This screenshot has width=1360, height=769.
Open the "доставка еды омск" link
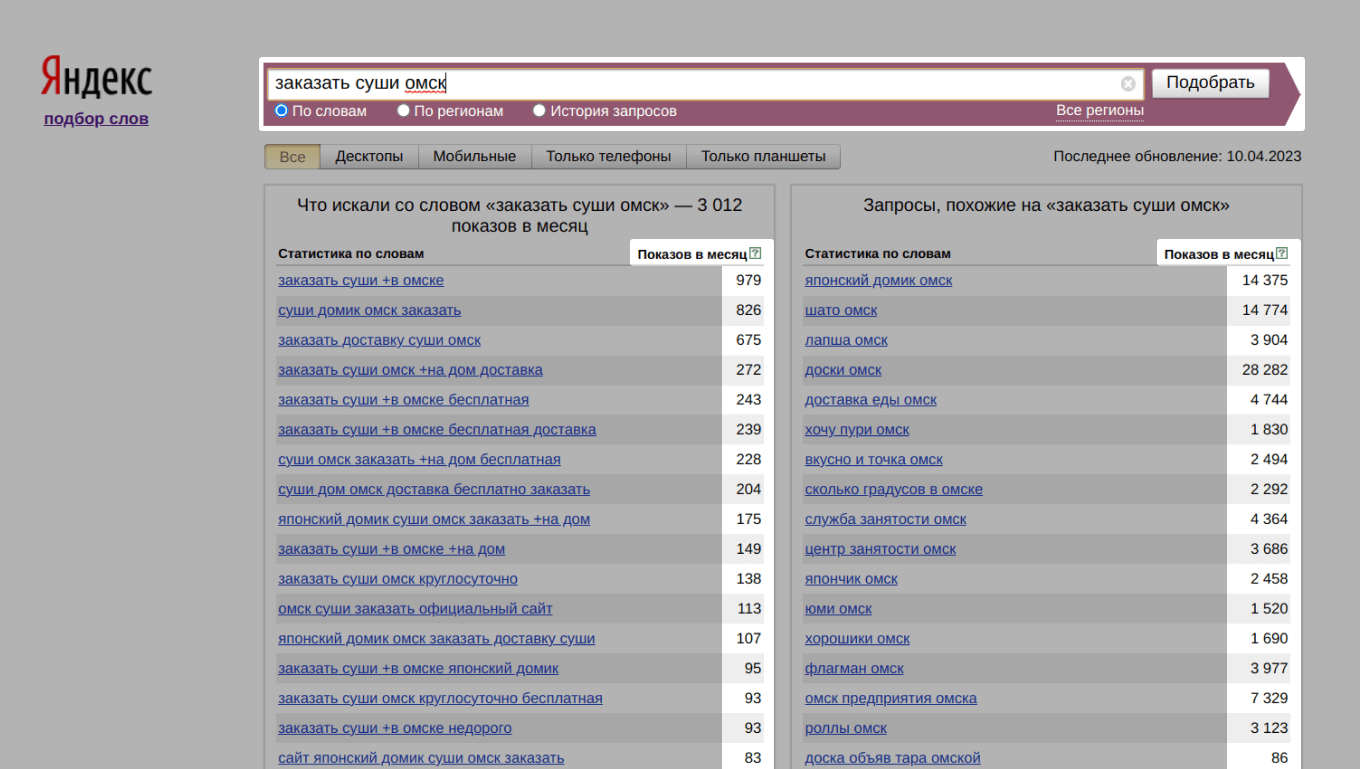click(x=870, y=400)
